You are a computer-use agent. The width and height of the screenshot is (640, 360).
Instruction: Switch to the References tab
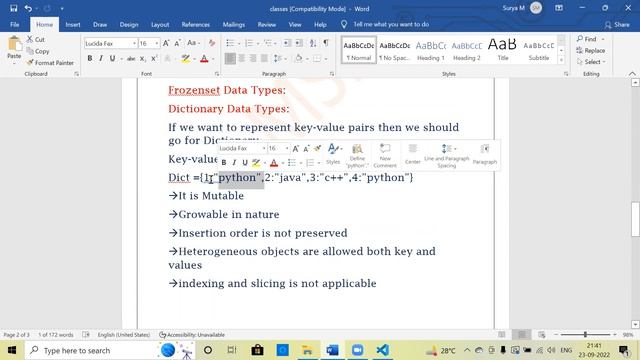196,24
